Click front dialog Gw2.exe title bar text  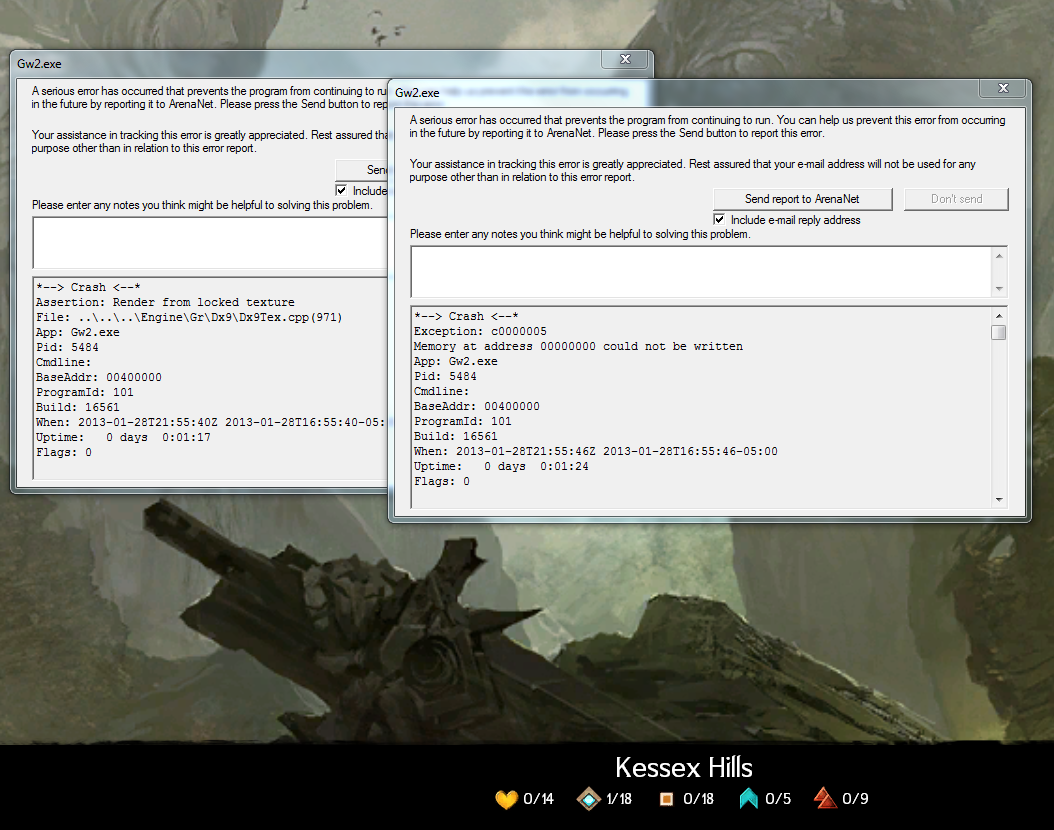(x=417, y=93)
